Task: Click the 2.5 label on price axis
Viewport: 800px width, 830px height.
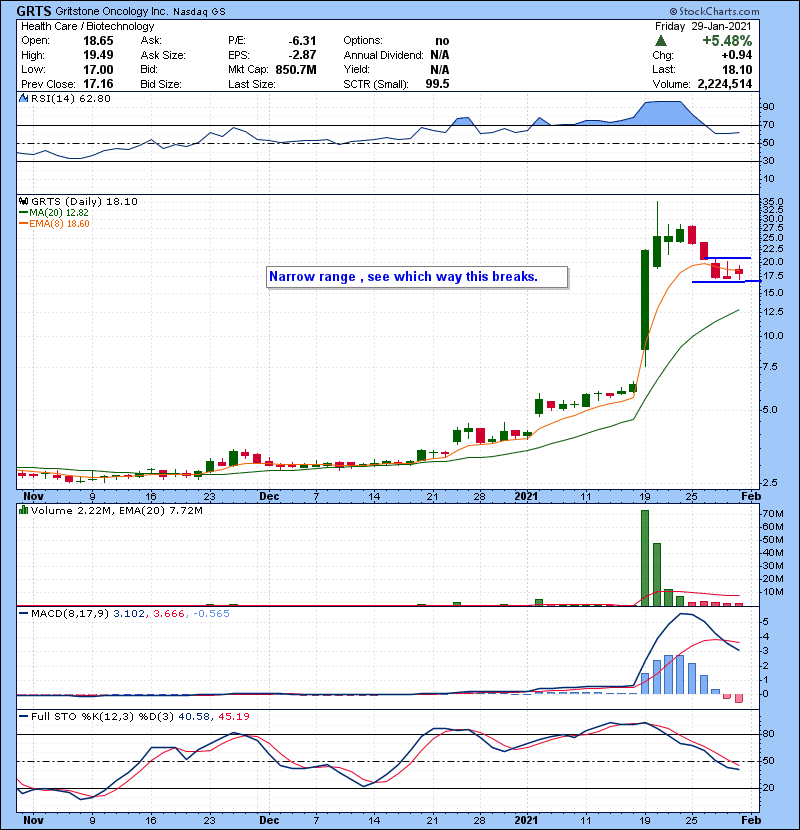Action: pos(770,483)
